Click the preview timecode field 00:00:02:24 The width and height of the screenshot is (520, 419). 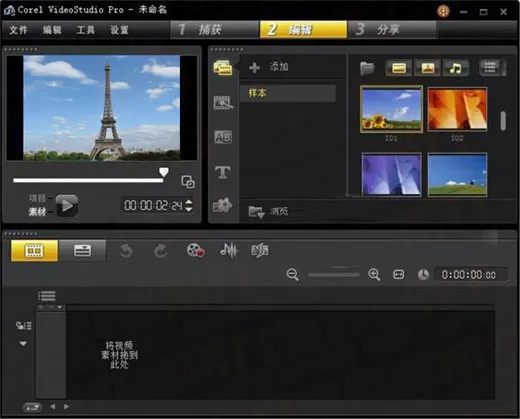pos(153,205)
